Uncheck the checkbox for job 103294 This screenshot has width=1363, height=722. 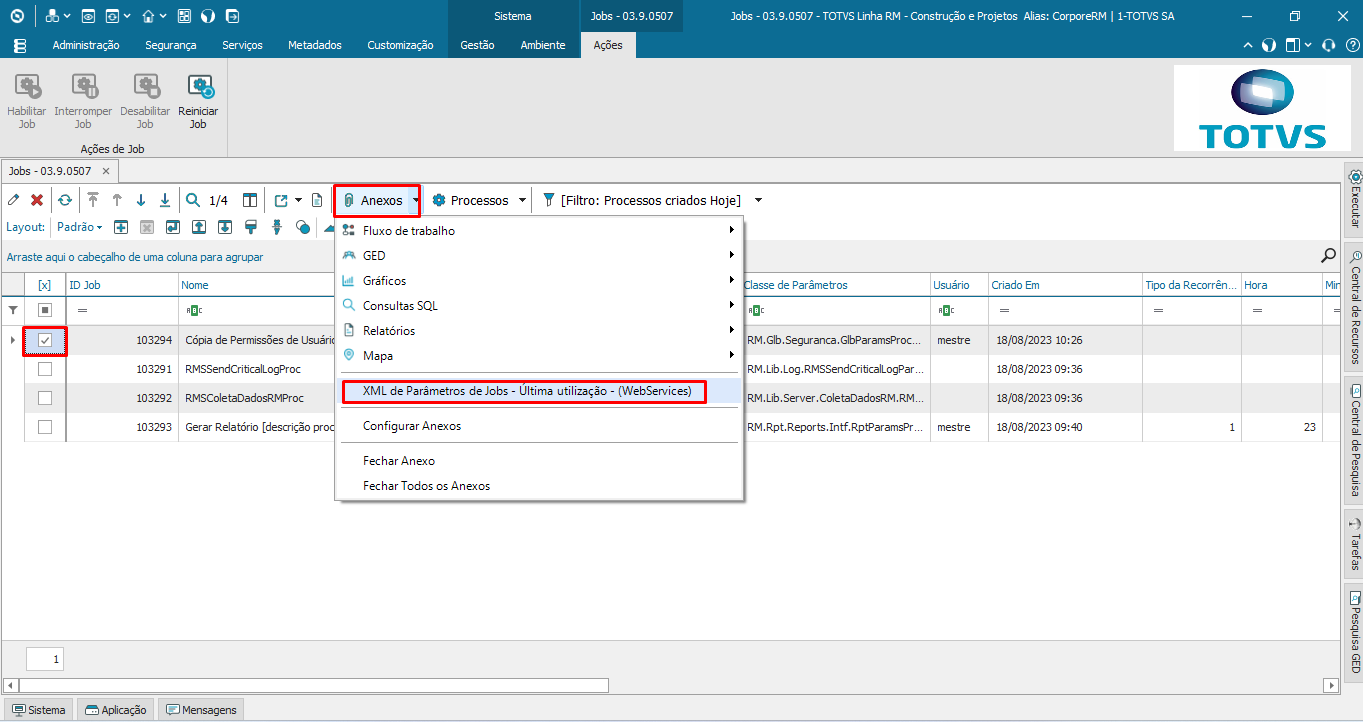pyautogui.click(x=45, y=341)
